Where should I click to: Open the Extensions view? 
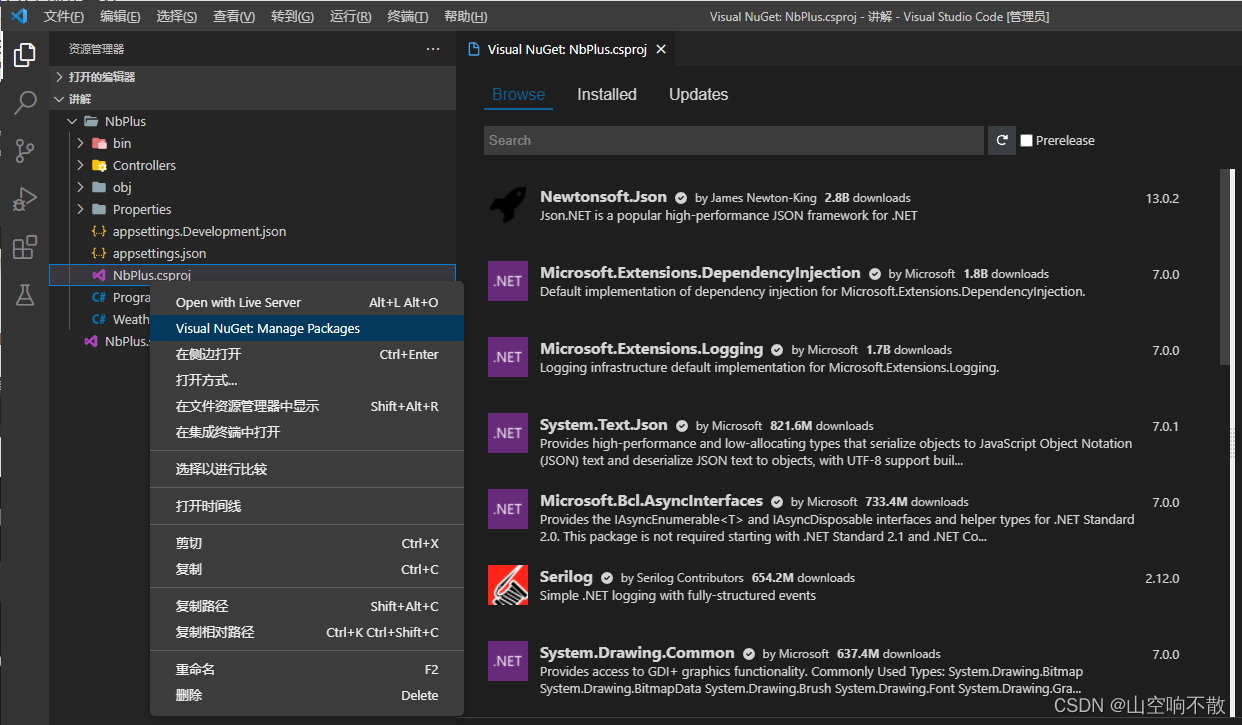tap(25, 247)
